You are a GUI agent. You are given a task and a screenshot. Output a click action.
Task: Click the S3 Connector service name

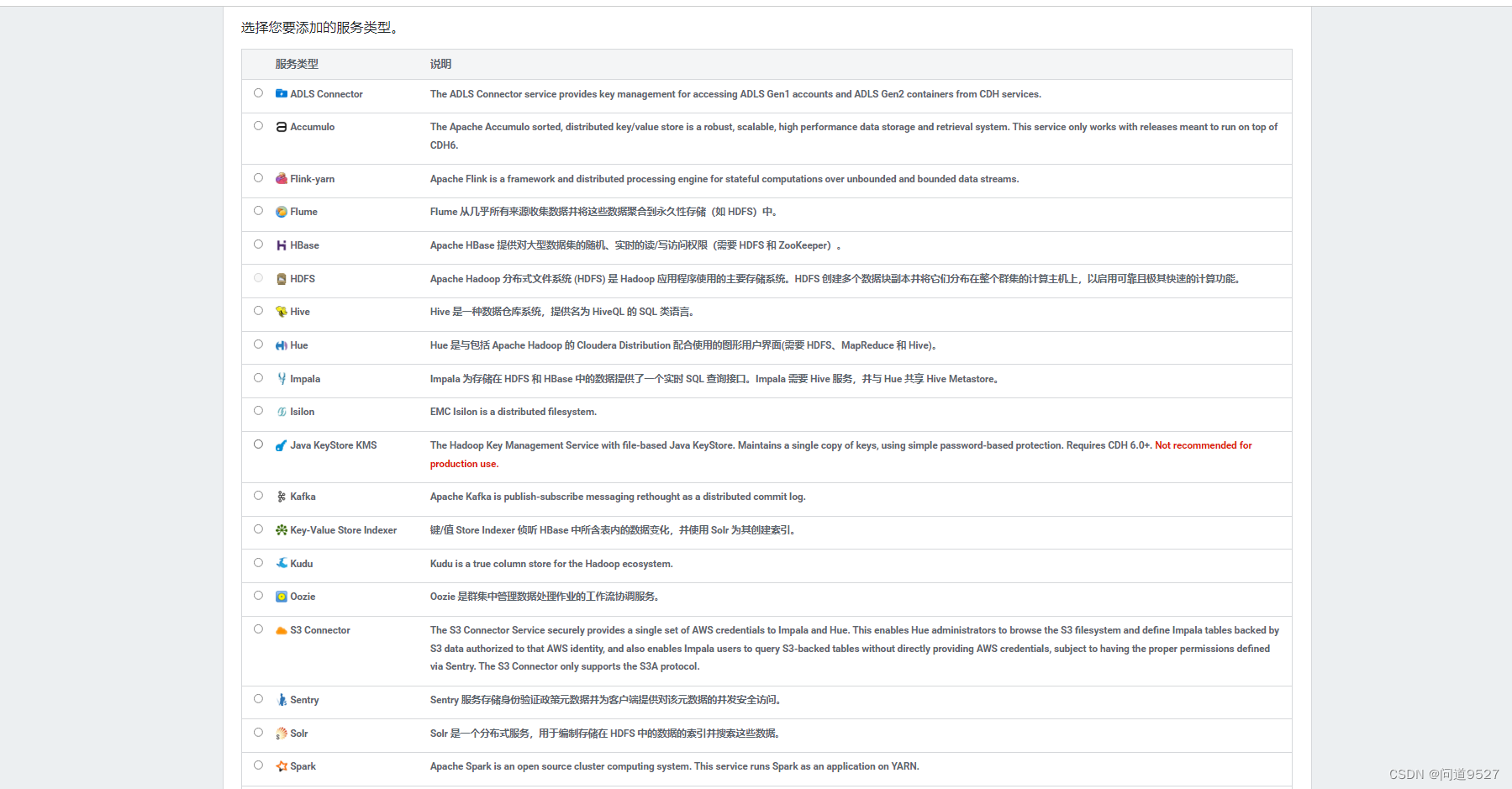point(319,630)
